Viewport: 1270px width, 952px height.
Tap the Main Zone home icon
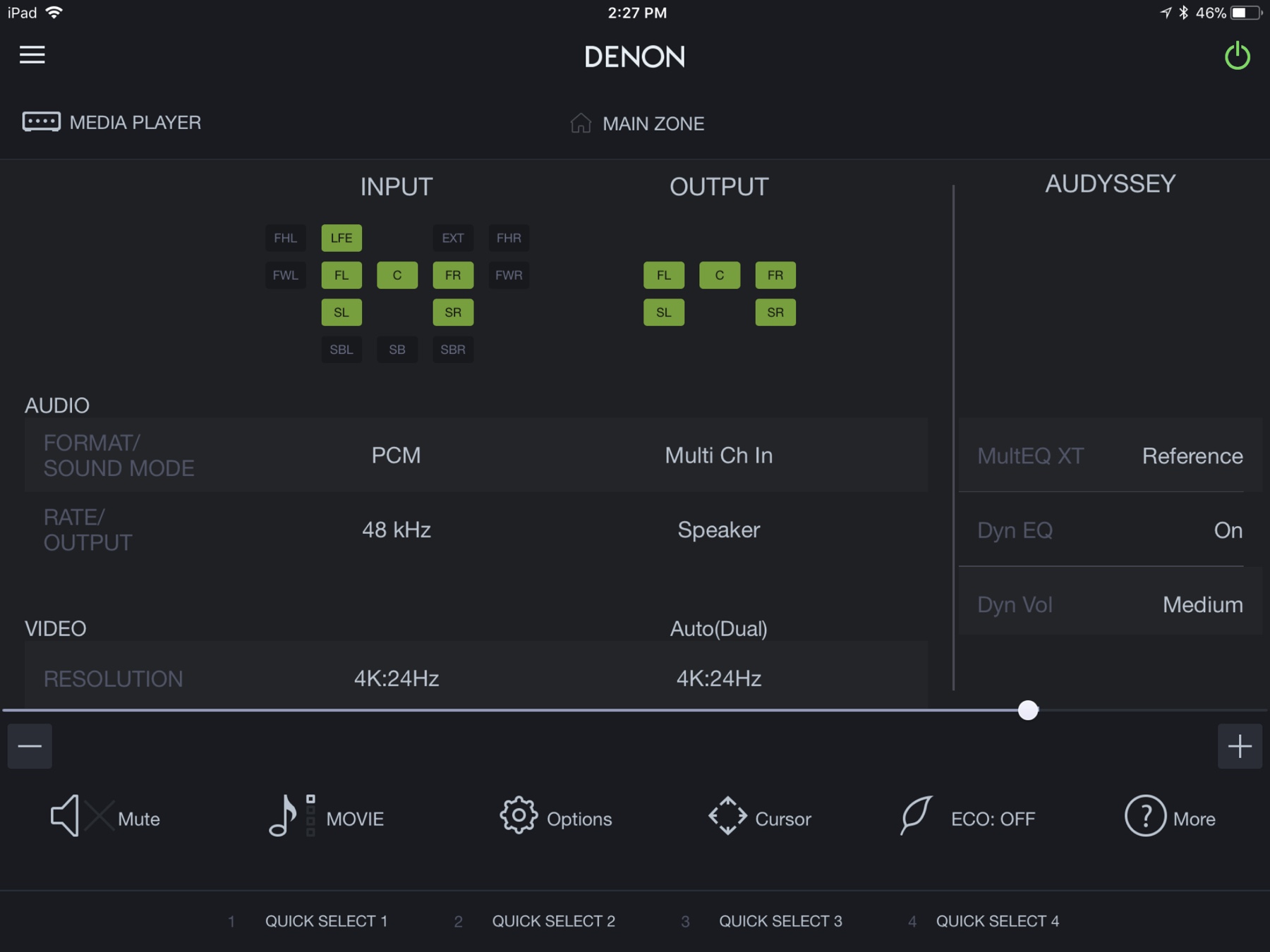coord(581,123)
